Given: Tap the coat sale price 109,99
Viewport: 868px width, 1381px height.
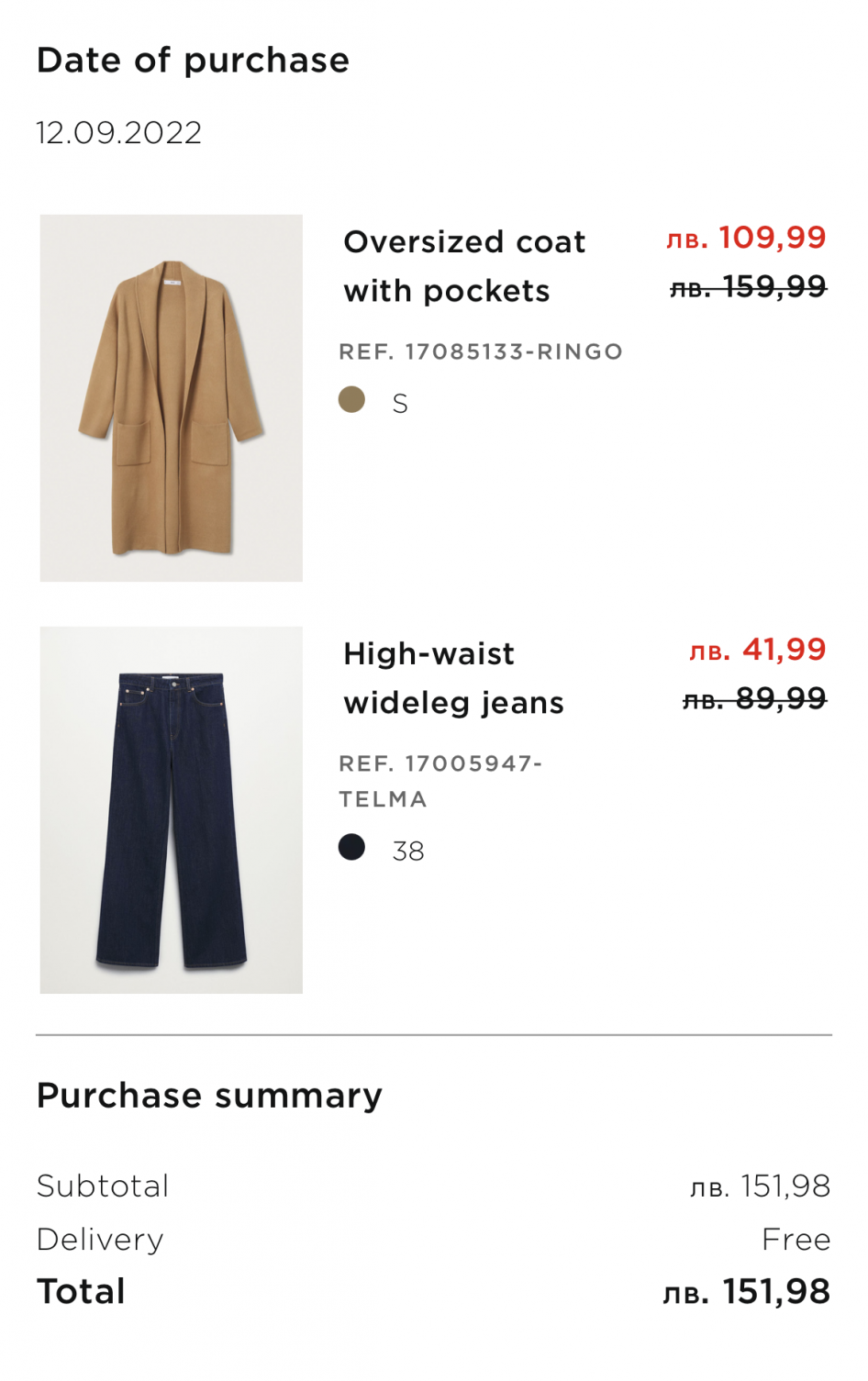Looking at the screenshot, I should click(x=746, y=238).
